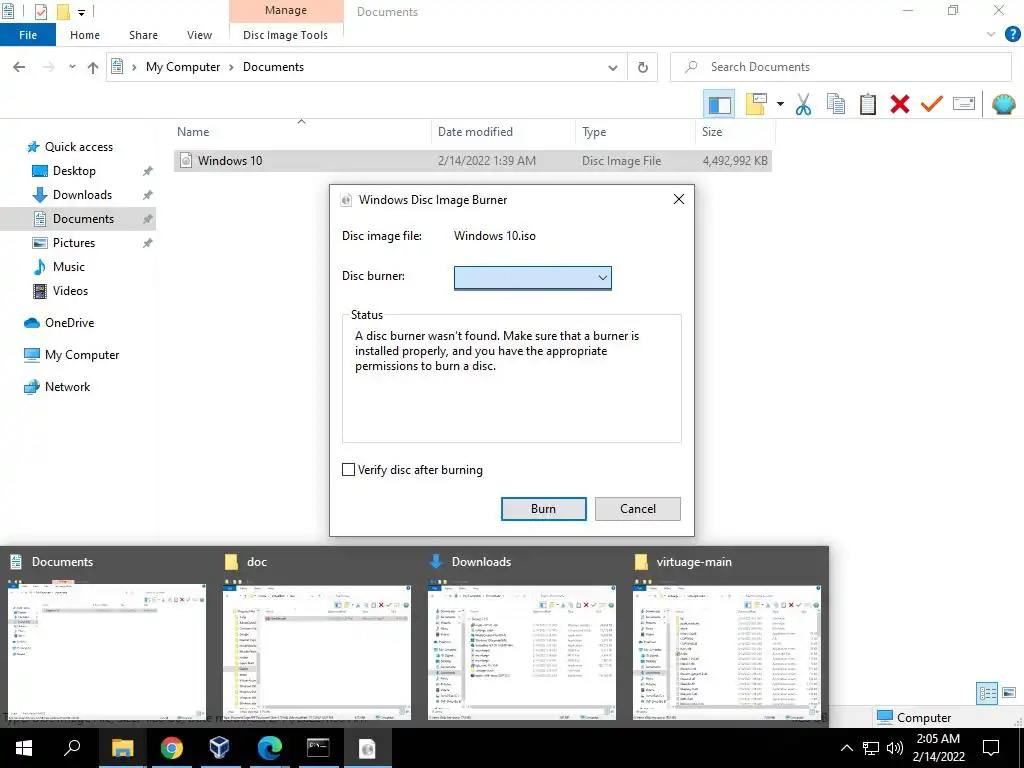Toggle the navigation pane toolbar icon
The image size is (1024, 768).
(x=719, y=104)
